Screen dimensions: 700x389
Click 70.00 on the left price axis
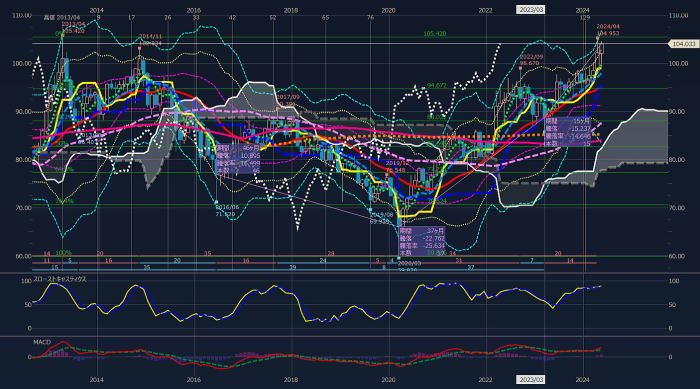point(23,208)
